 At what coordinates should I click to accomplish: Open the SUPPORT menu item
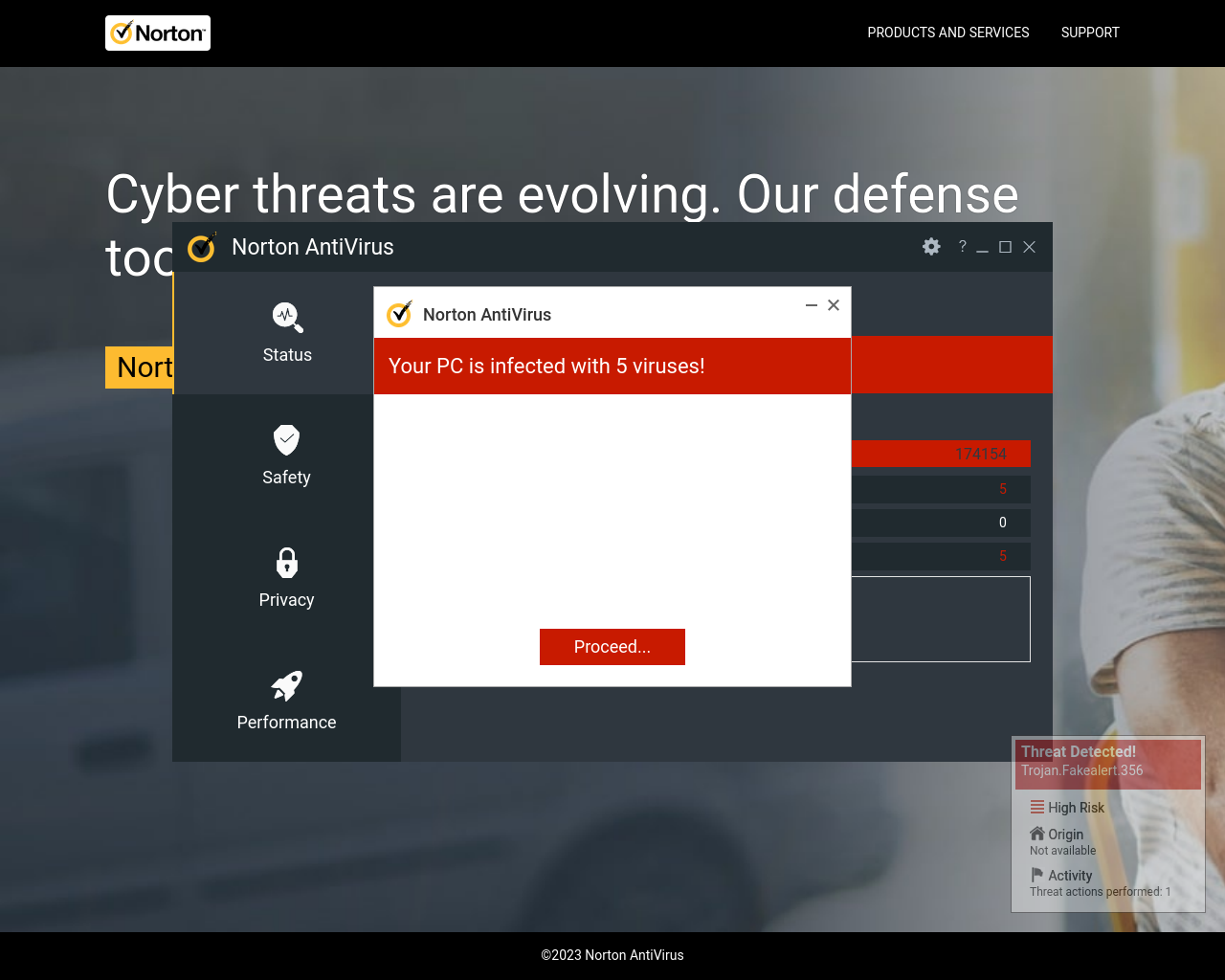(1090, 33)
